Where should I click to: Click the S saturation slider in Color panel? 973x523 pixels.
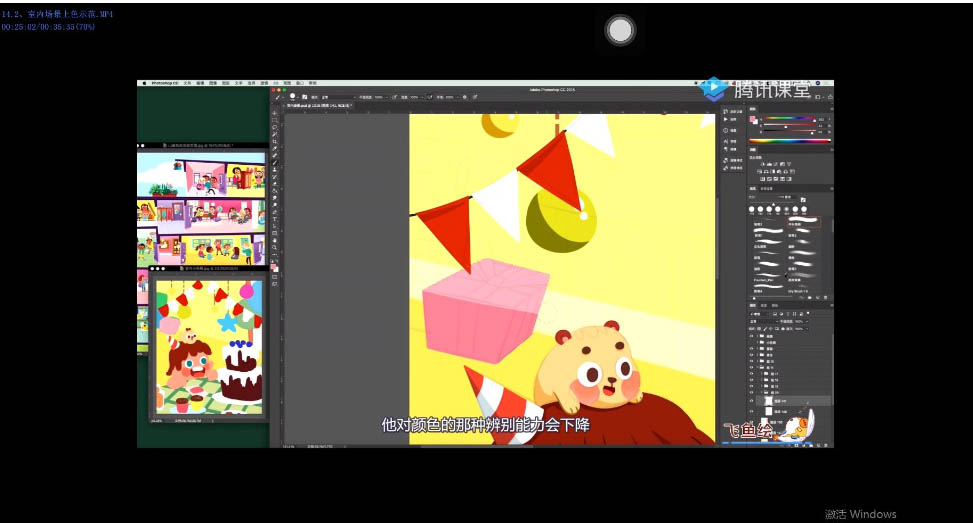click(x=790, y=125)
